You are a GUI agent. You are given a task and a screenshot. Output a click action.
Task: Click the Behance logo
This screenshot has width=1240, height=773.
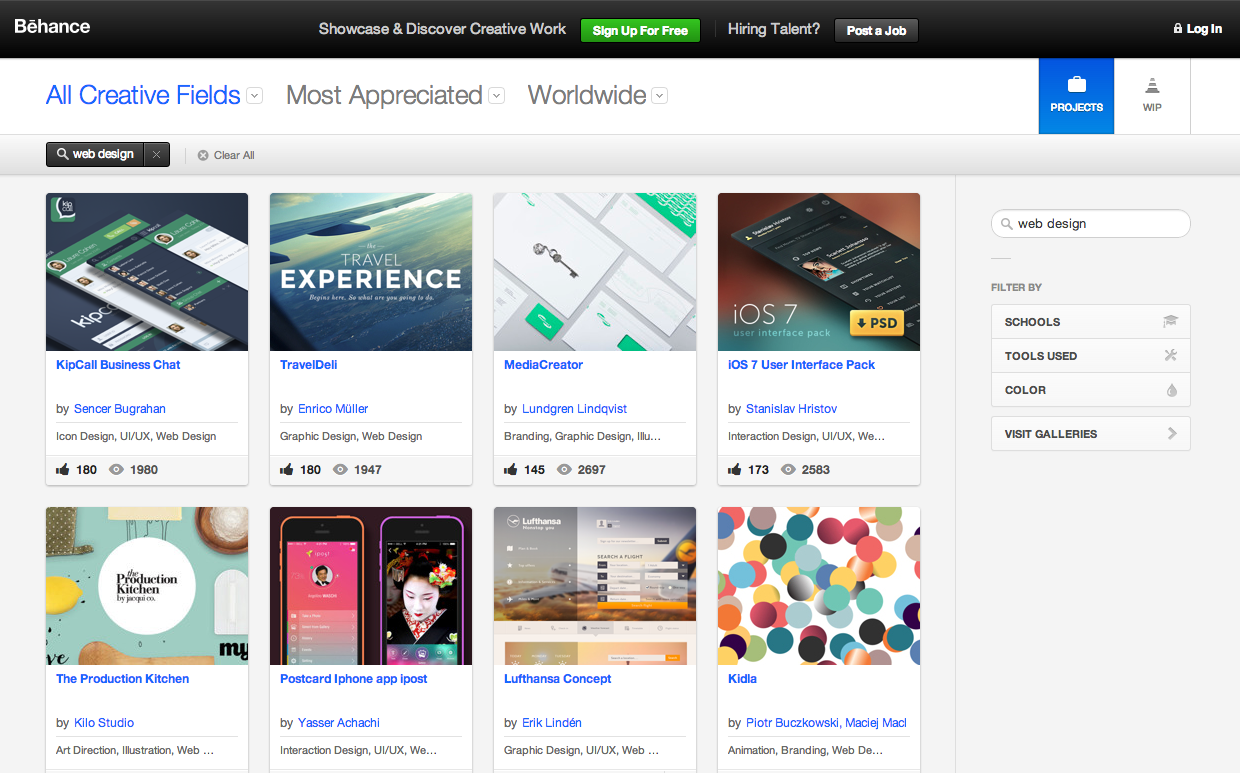point(52,26)
